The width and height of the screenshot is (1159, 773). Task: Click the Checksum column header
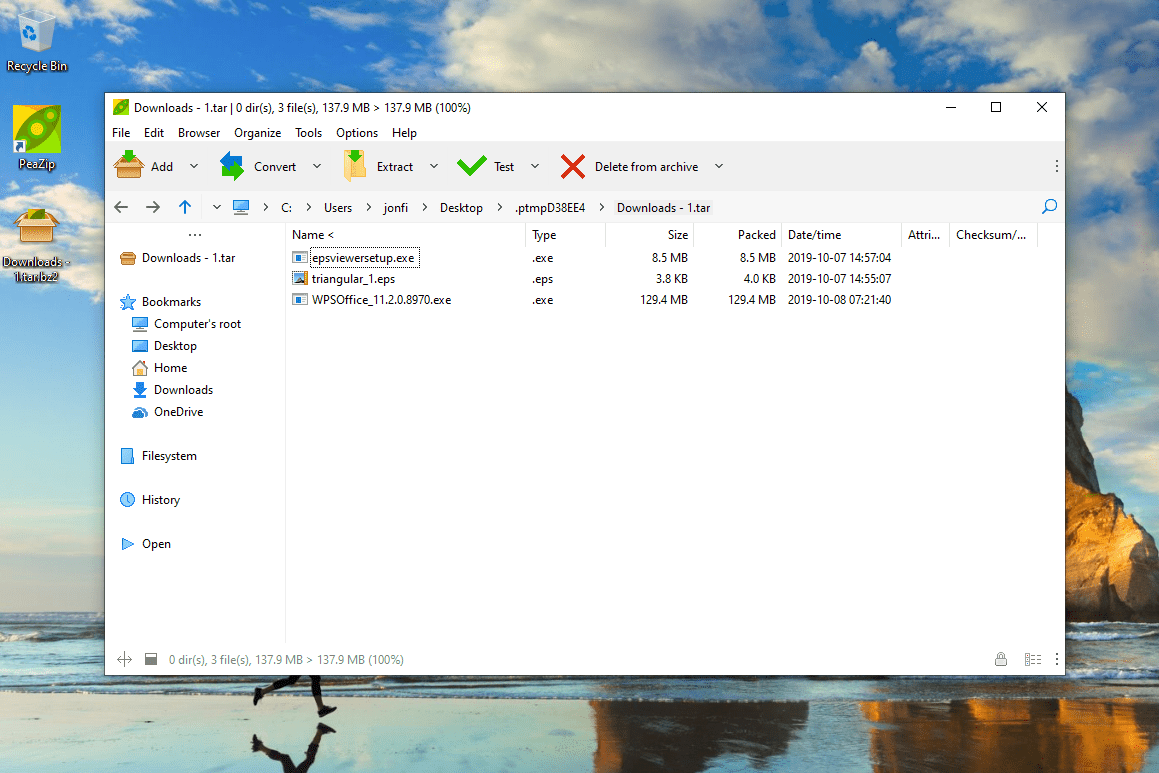[993, 235]
